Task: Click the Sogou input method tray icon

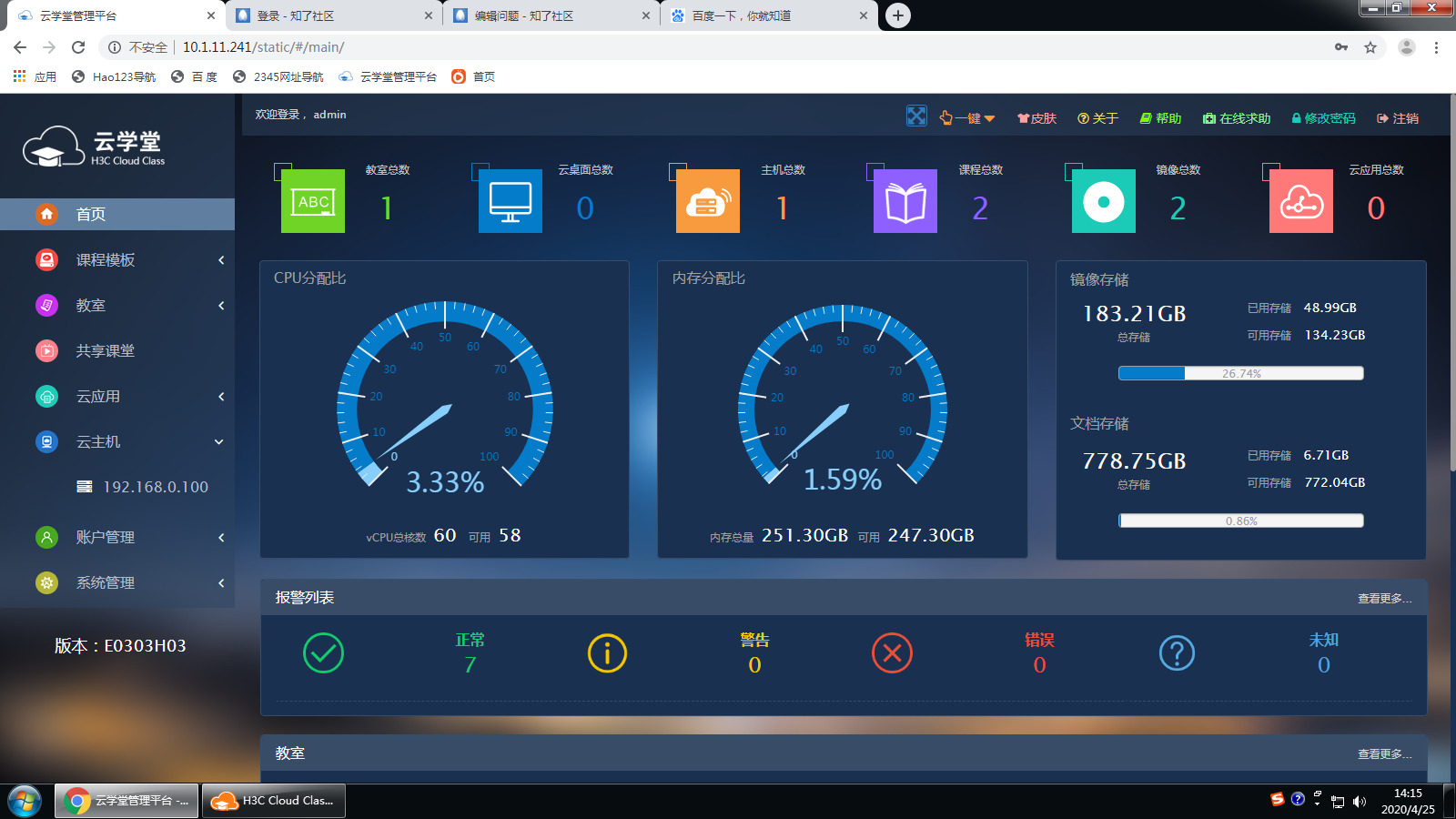Action: pos(1278,799)
